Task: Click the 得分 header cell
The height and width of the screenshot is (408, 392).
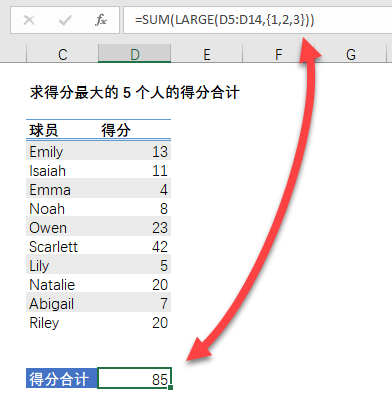Action: tap(135, 130)
